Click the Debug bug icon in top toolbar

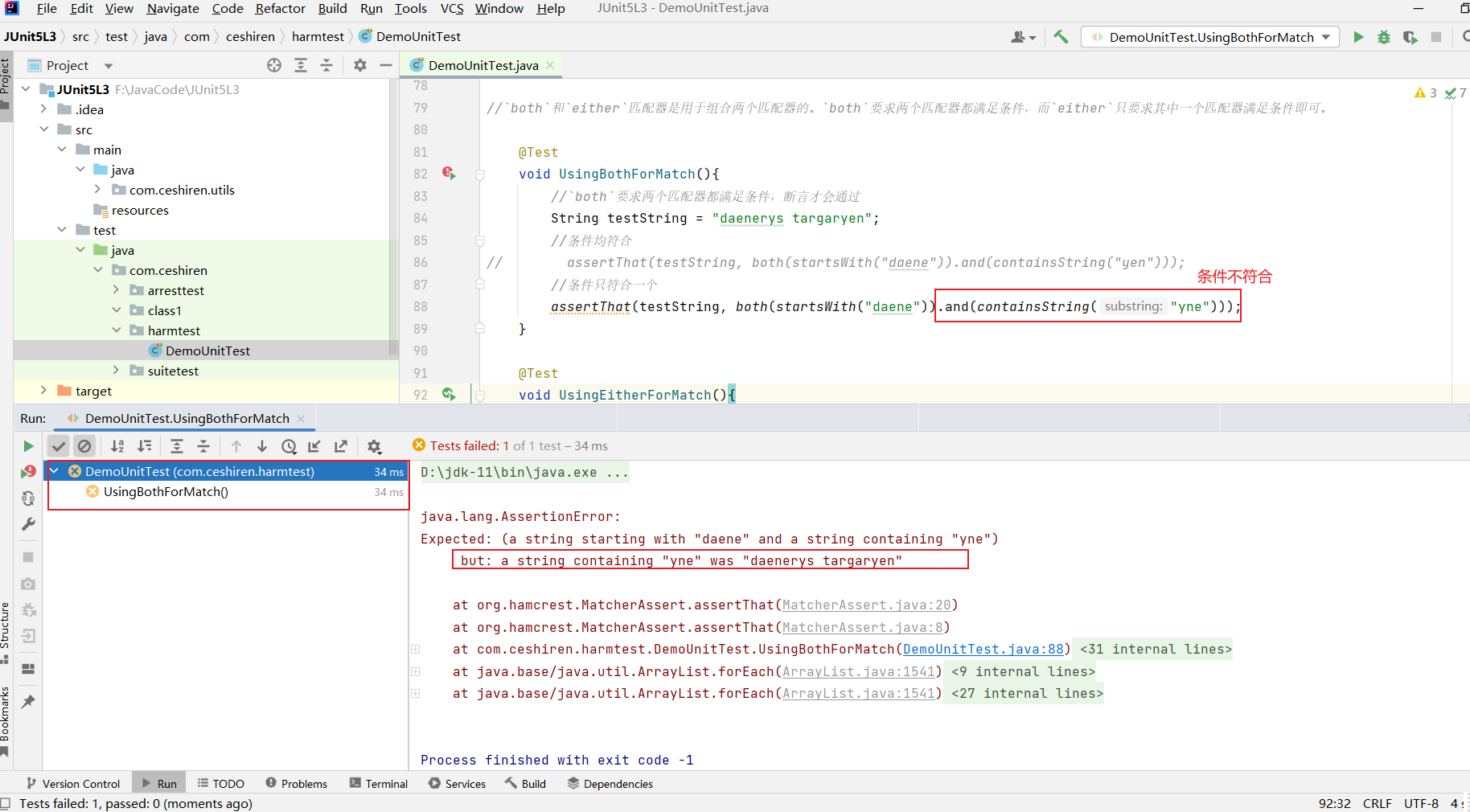[x=1384, y=37]
